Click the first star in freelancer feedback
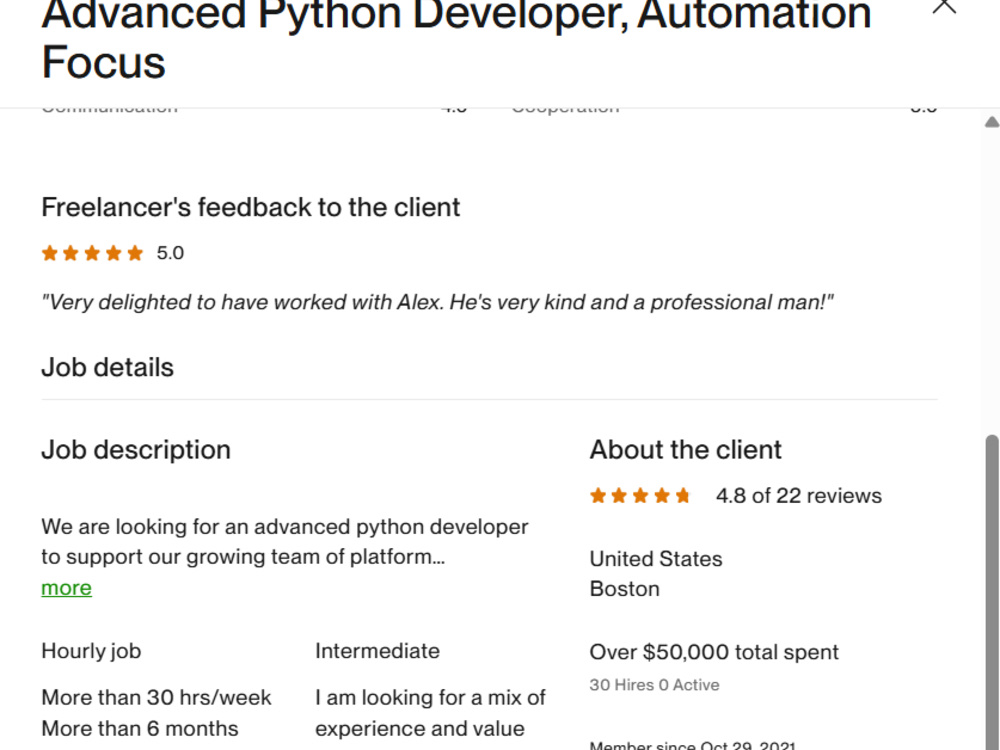The image size is (1000, 750). pyautogui.click(x=50, y=253)
